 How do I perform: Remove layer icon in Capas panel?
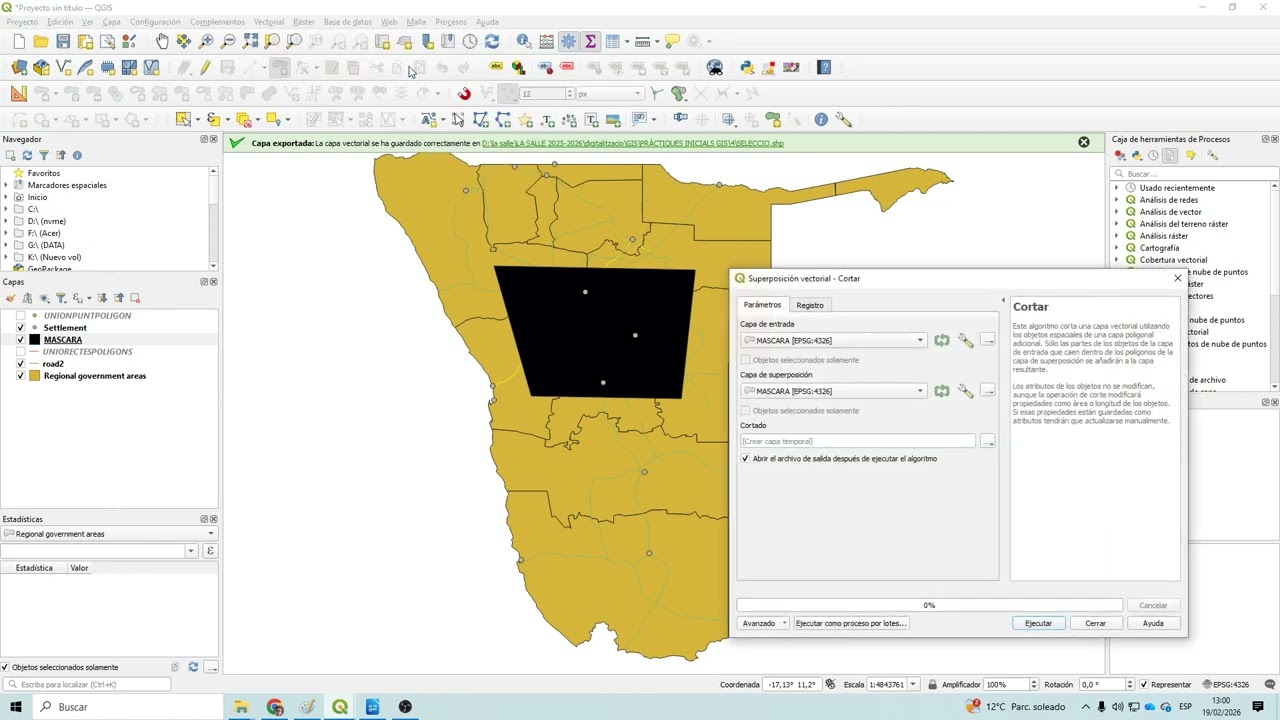(135, 298)
